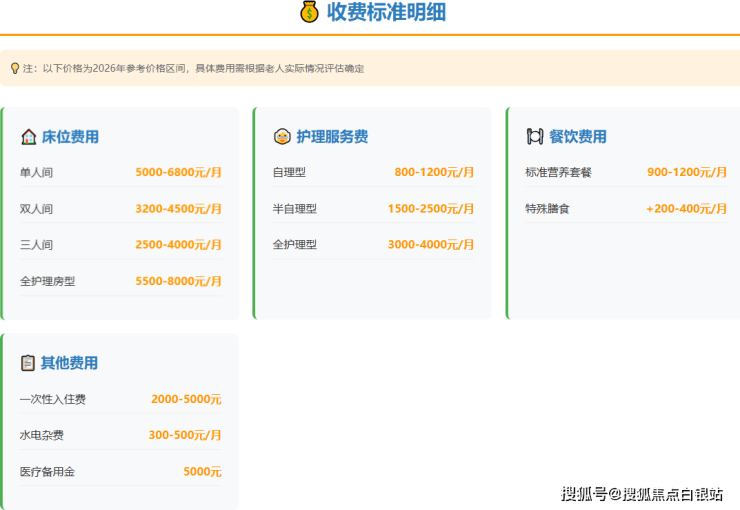Click the 3000-4000元/月 price for 全护理型
The height and width of the screenshot is (510, 740).
(431, 245)
